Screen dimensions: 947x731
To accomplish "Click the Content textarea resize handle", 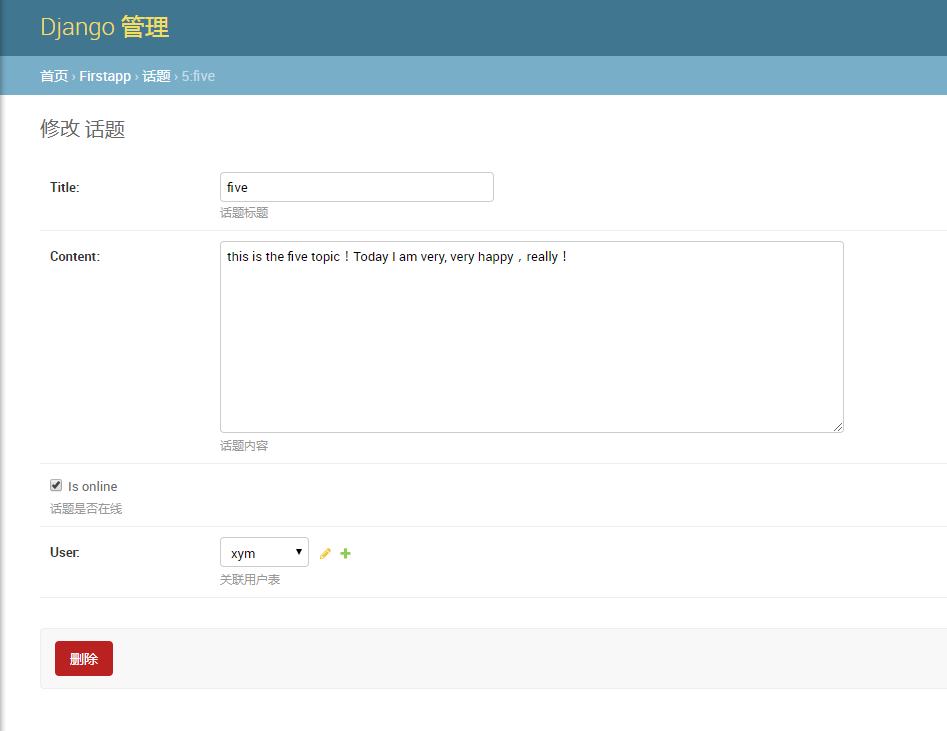I will pos(838,427).
